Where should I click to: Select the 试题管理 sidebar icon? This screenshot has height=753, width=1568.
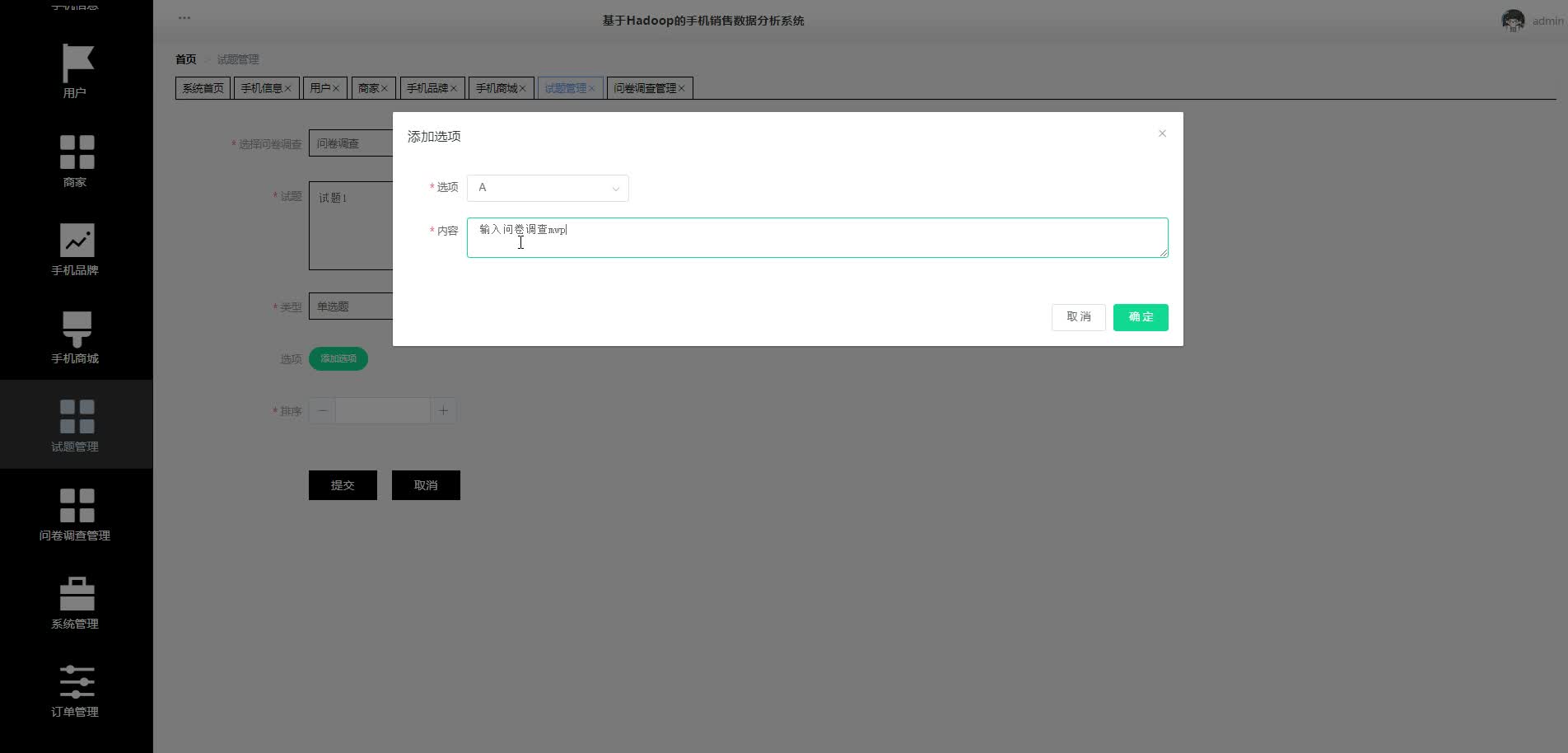click(77, 416)
